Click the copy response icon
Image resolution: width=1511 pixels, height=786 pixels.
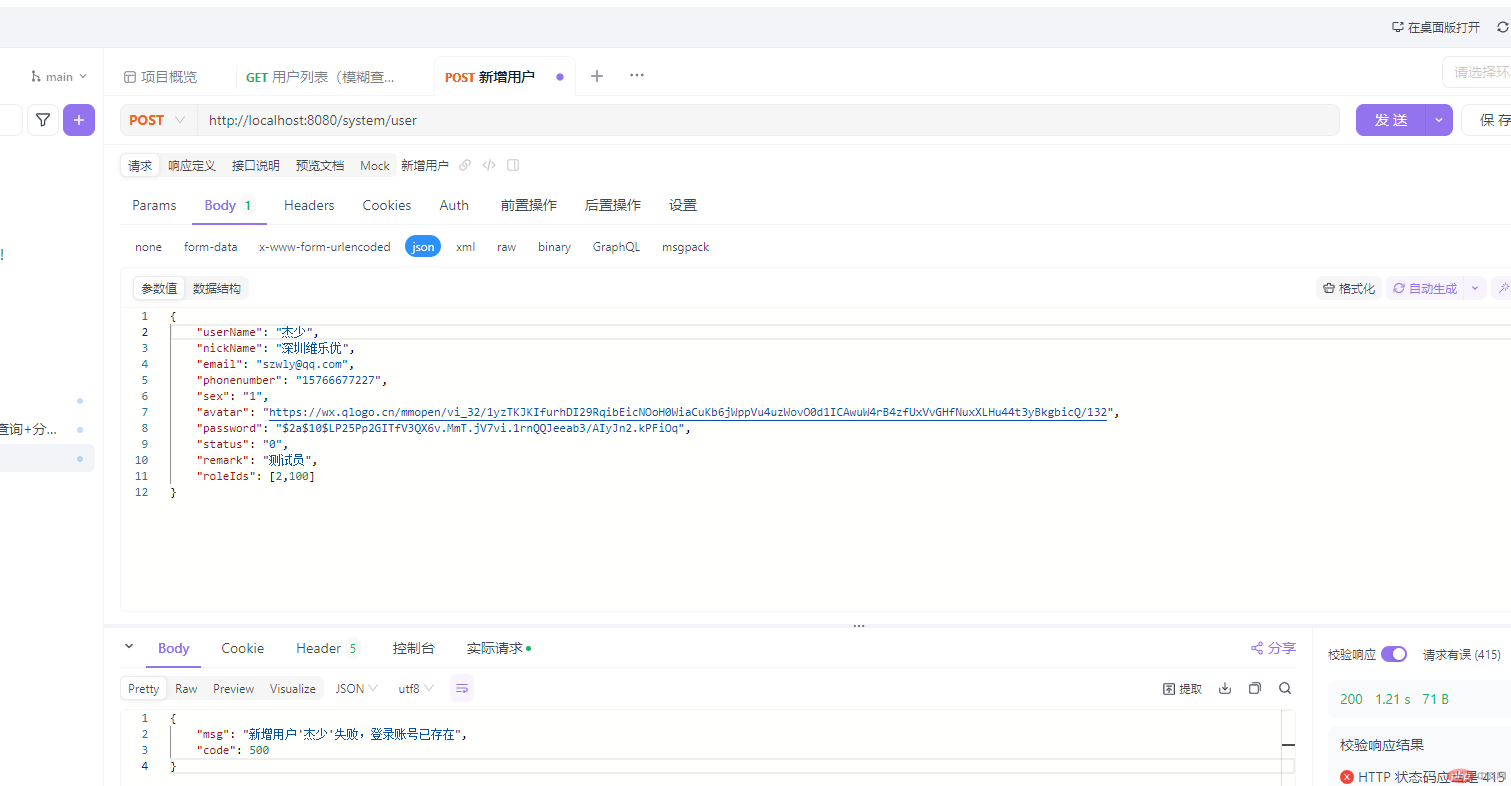pos(1255,688)
